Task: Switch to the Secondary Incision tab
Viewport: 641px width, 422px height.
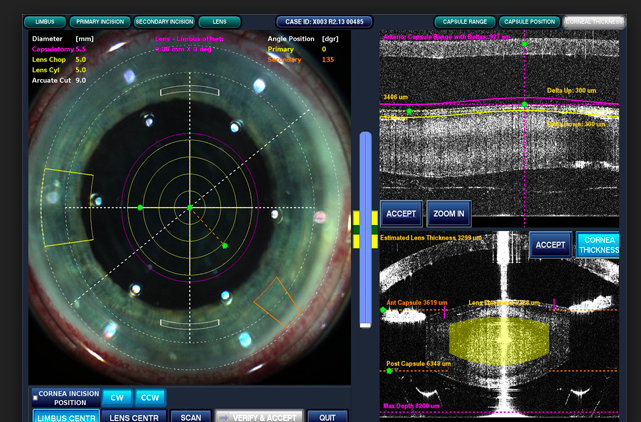Action: click(x=164, y=21)
